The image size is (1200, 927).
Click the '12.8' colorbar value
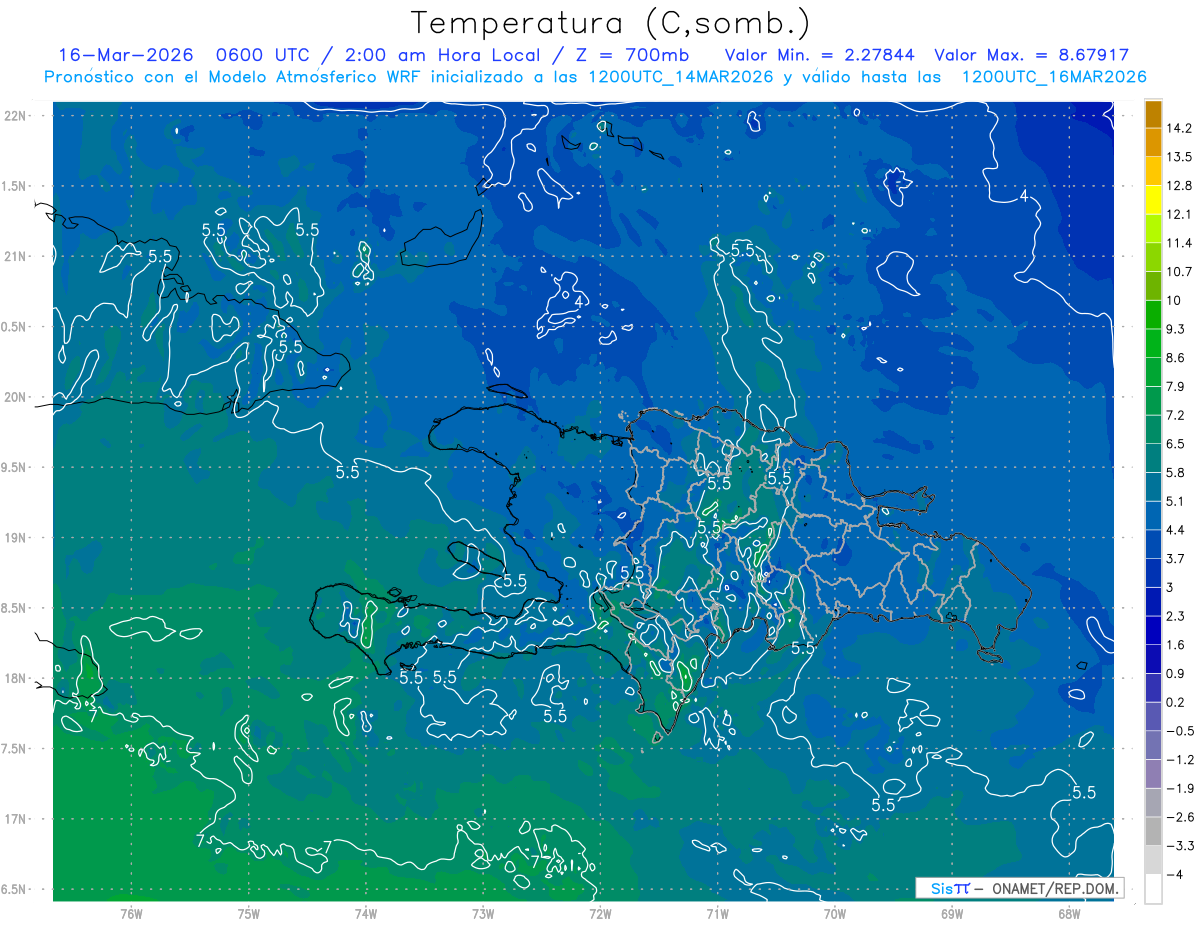1179,187
